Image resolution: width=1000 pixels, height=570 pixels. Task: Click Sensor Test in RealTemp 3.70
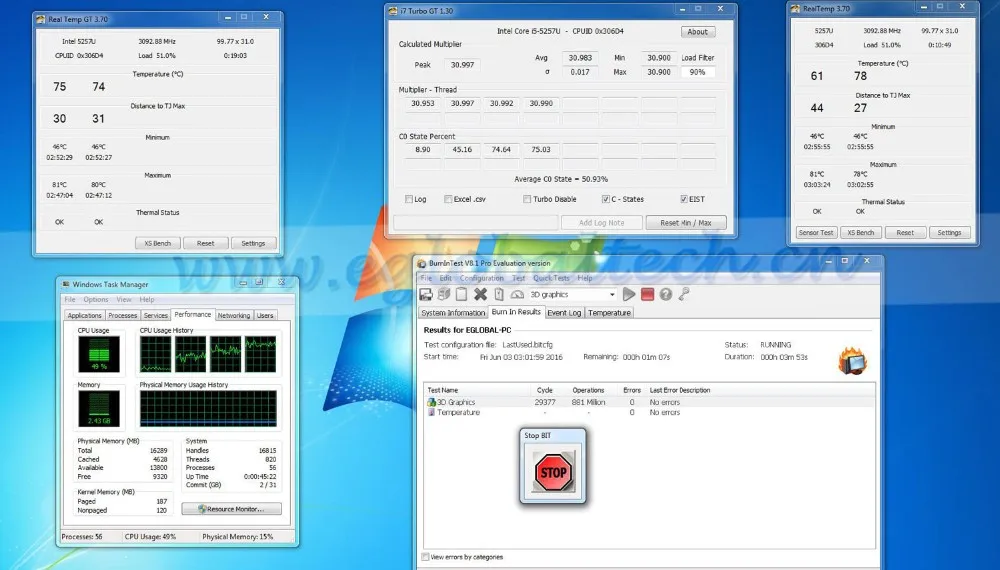816,233
